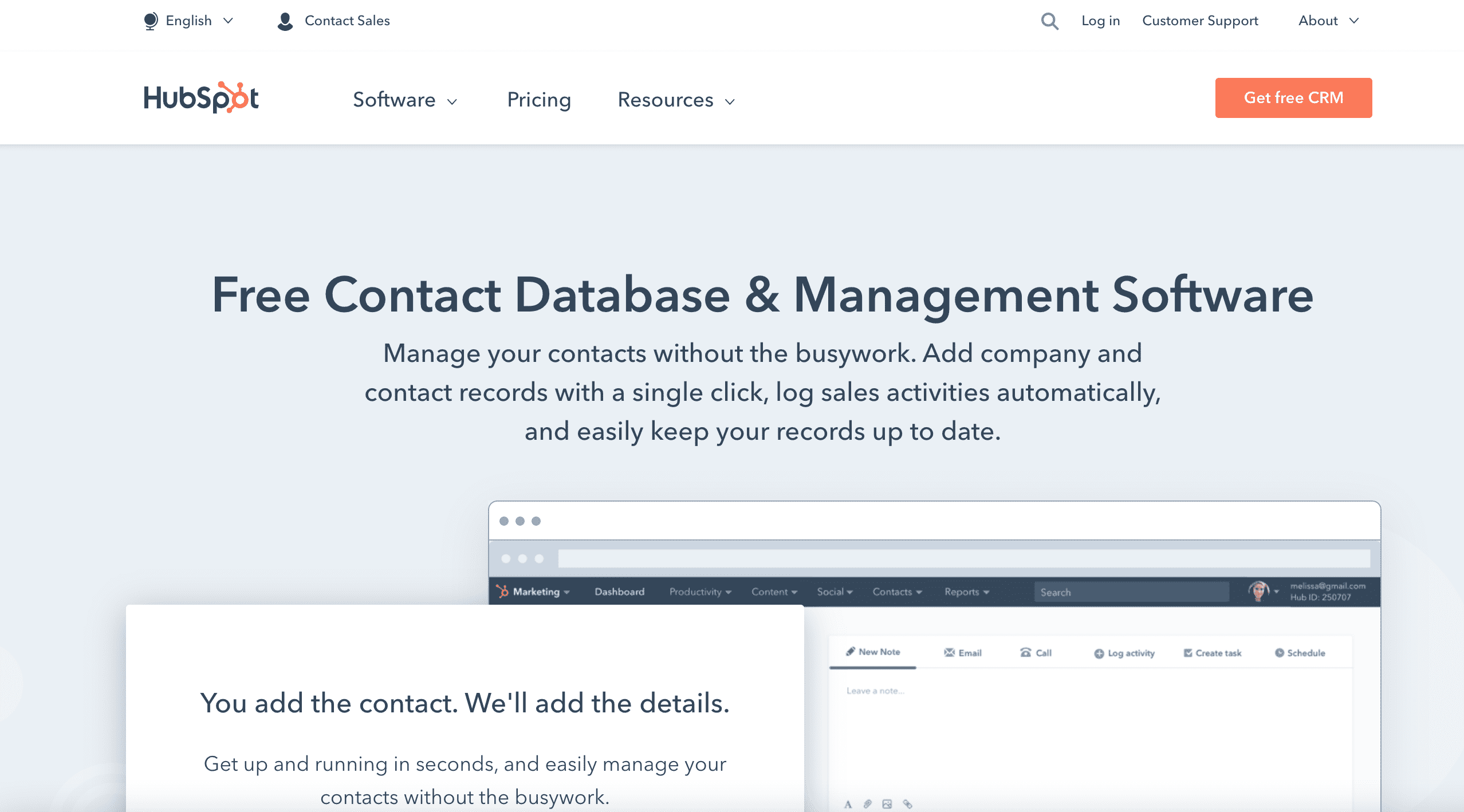Viewport: 1464px width, 812px height.
Task: Click the mockup browser address bar
Action: pyautogui.click(x=964, y=558)
